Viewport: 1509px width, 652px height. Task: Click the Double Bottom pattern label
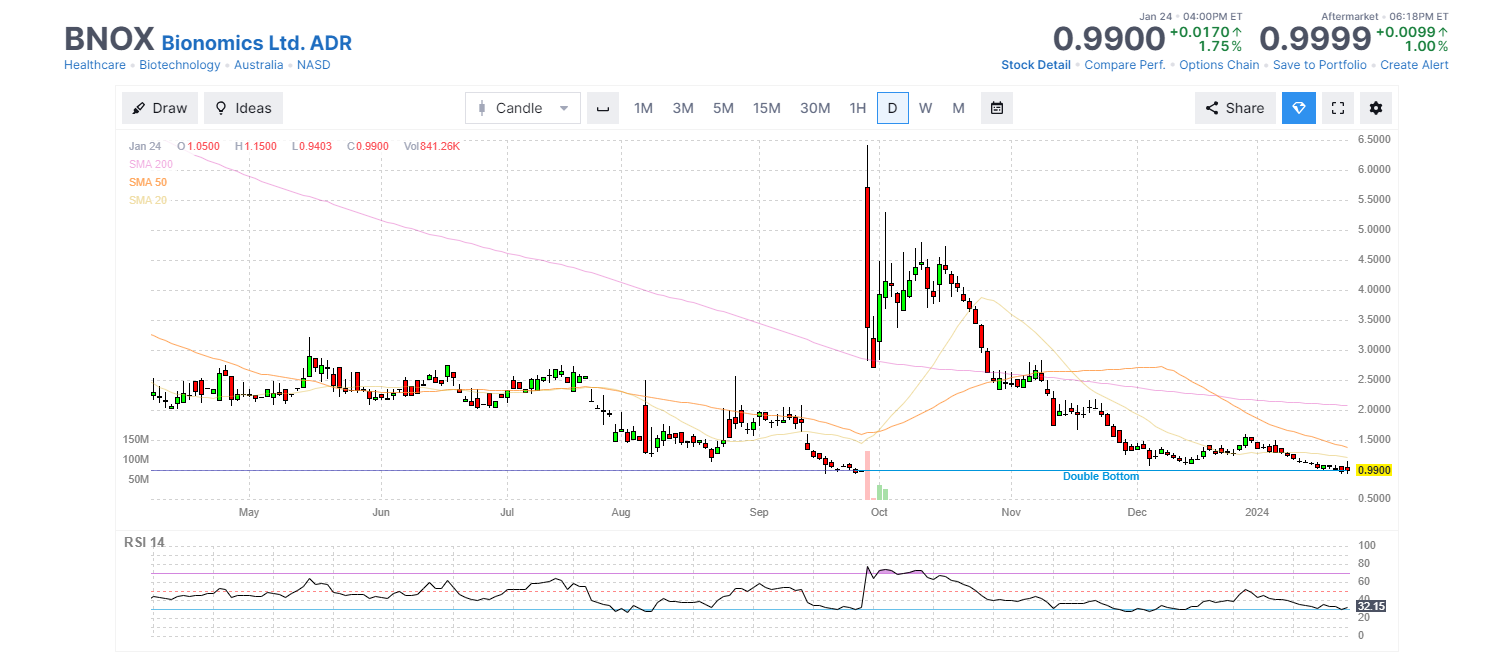[1100, 477]
